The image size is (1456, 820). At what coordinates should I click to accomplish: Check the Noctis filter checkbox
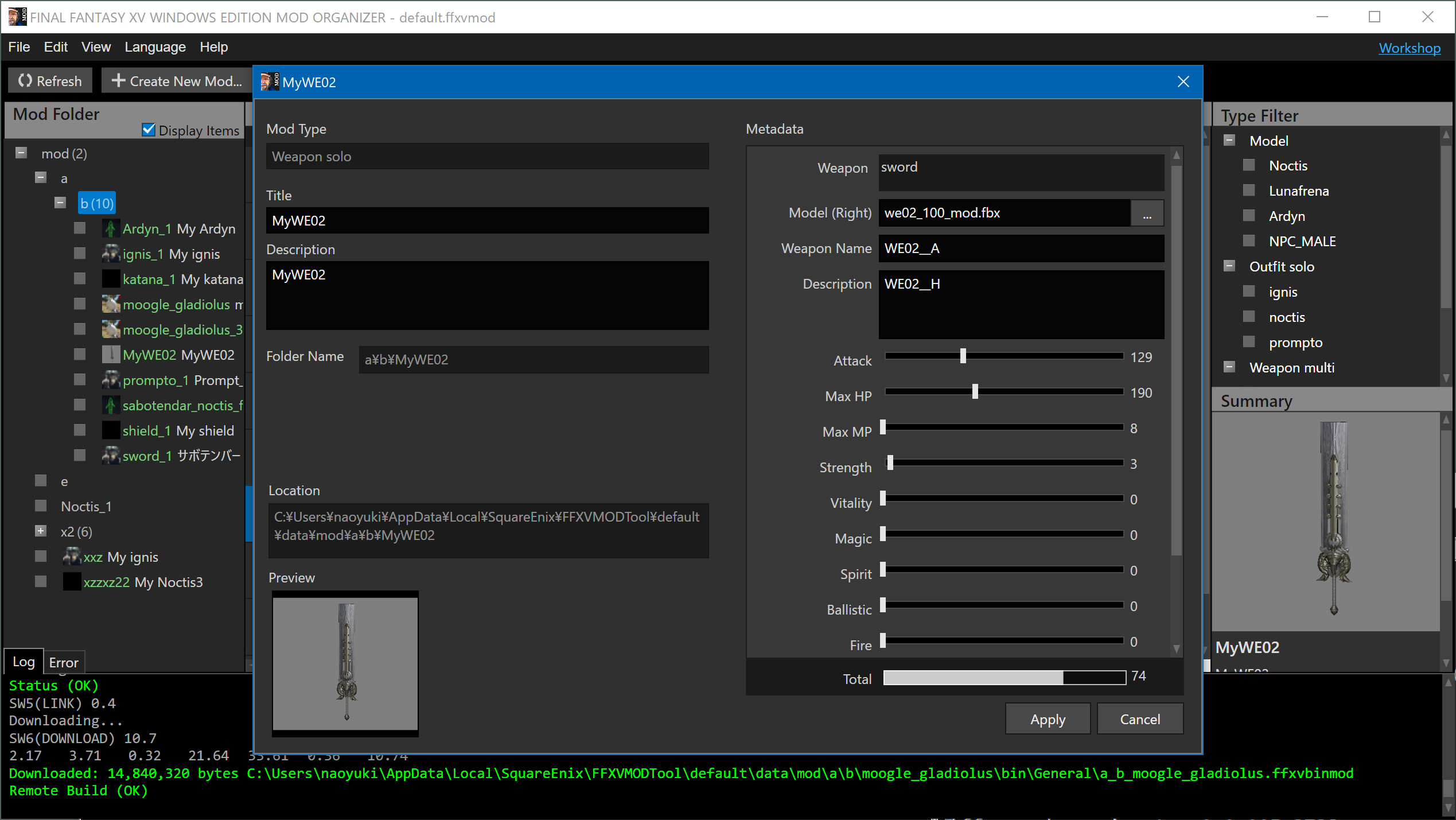coord(1249,165)
